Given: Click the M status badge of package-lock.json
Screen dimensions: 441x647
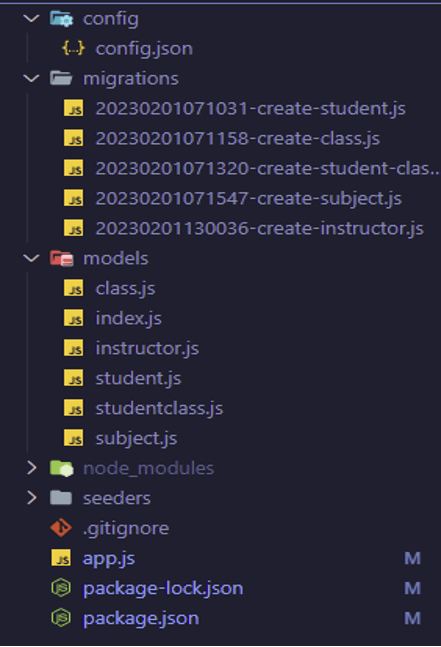Looking at the screenshot, I should pos(413,588).
